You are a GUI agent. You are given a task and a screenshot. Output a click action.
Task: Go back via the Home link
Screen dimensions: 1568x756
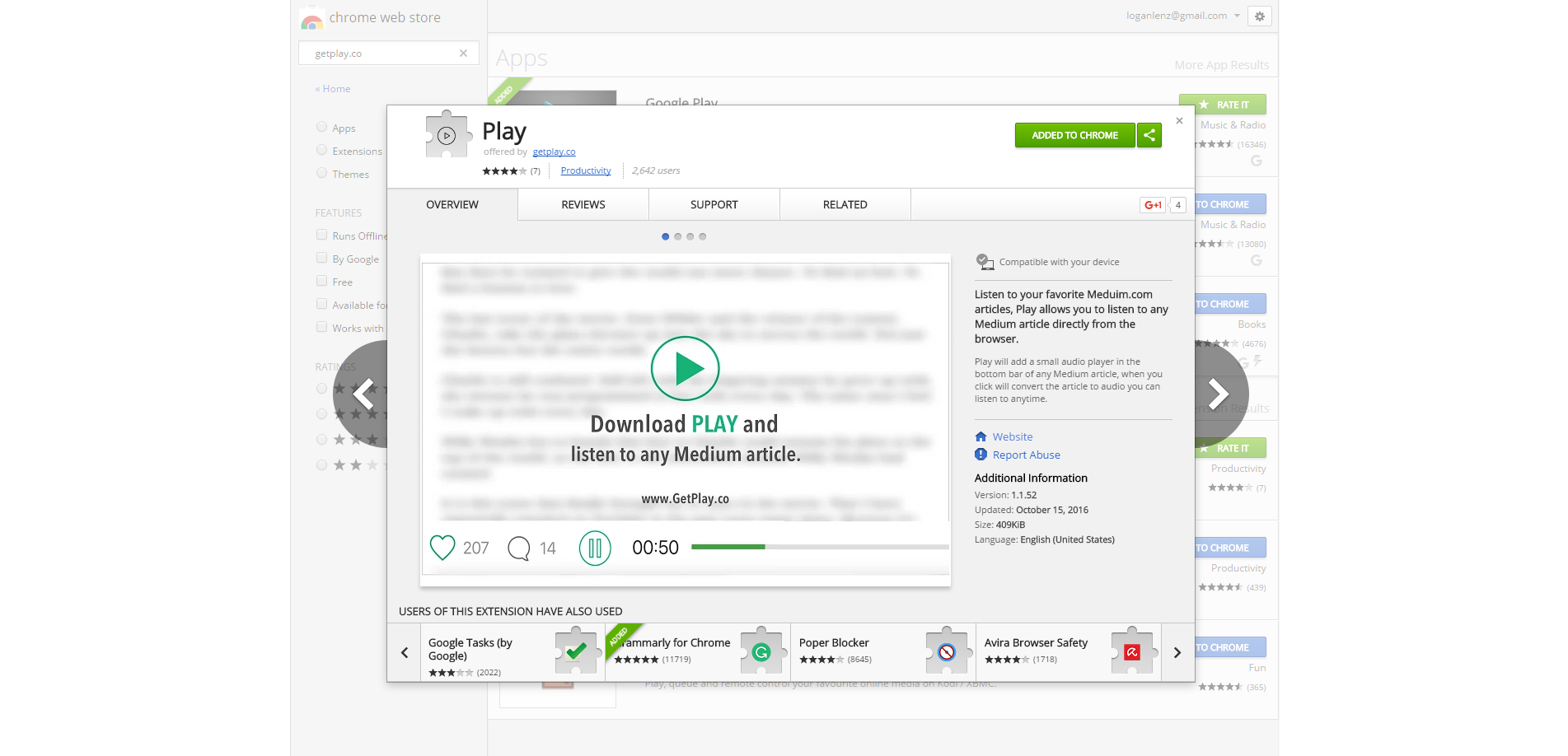pyautogui.click(x=333, y=88)
